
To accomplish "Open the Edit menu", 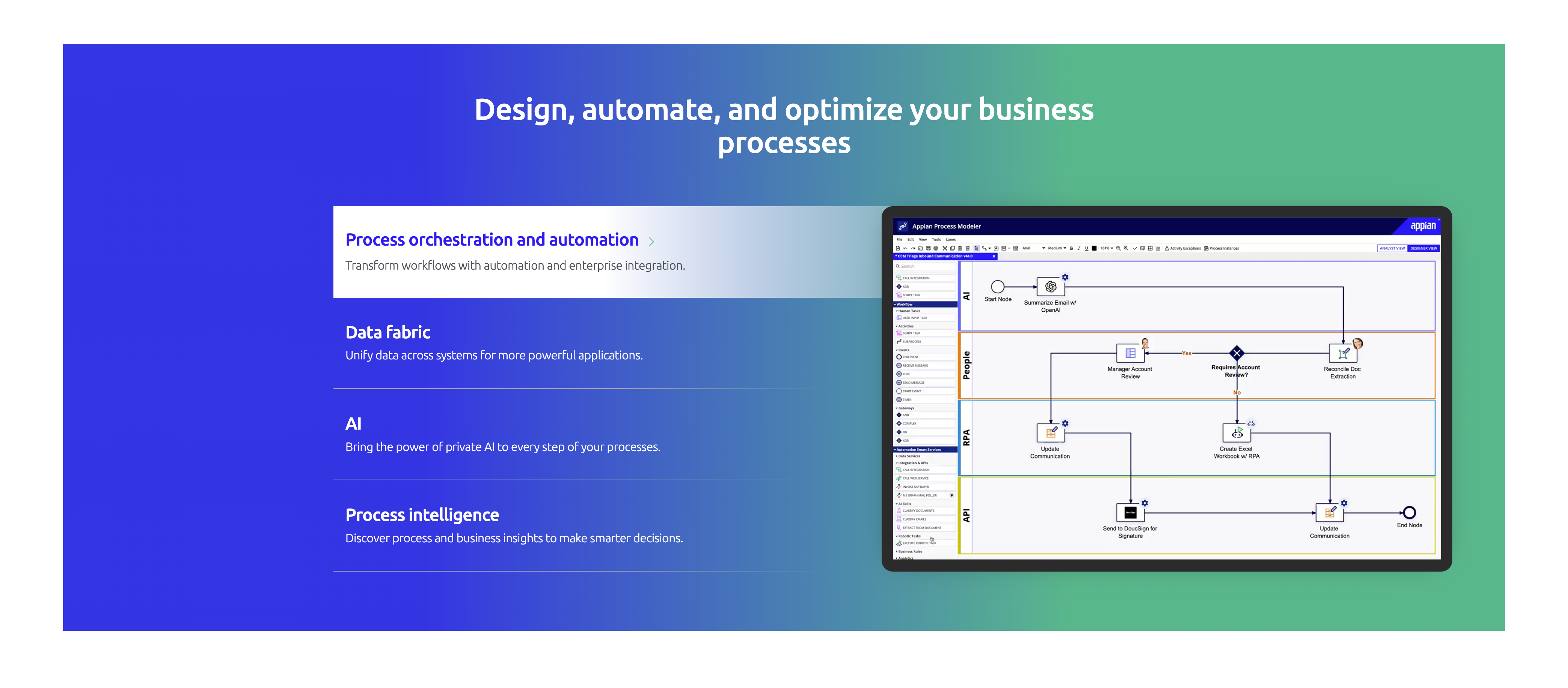I will pos(911,240).
